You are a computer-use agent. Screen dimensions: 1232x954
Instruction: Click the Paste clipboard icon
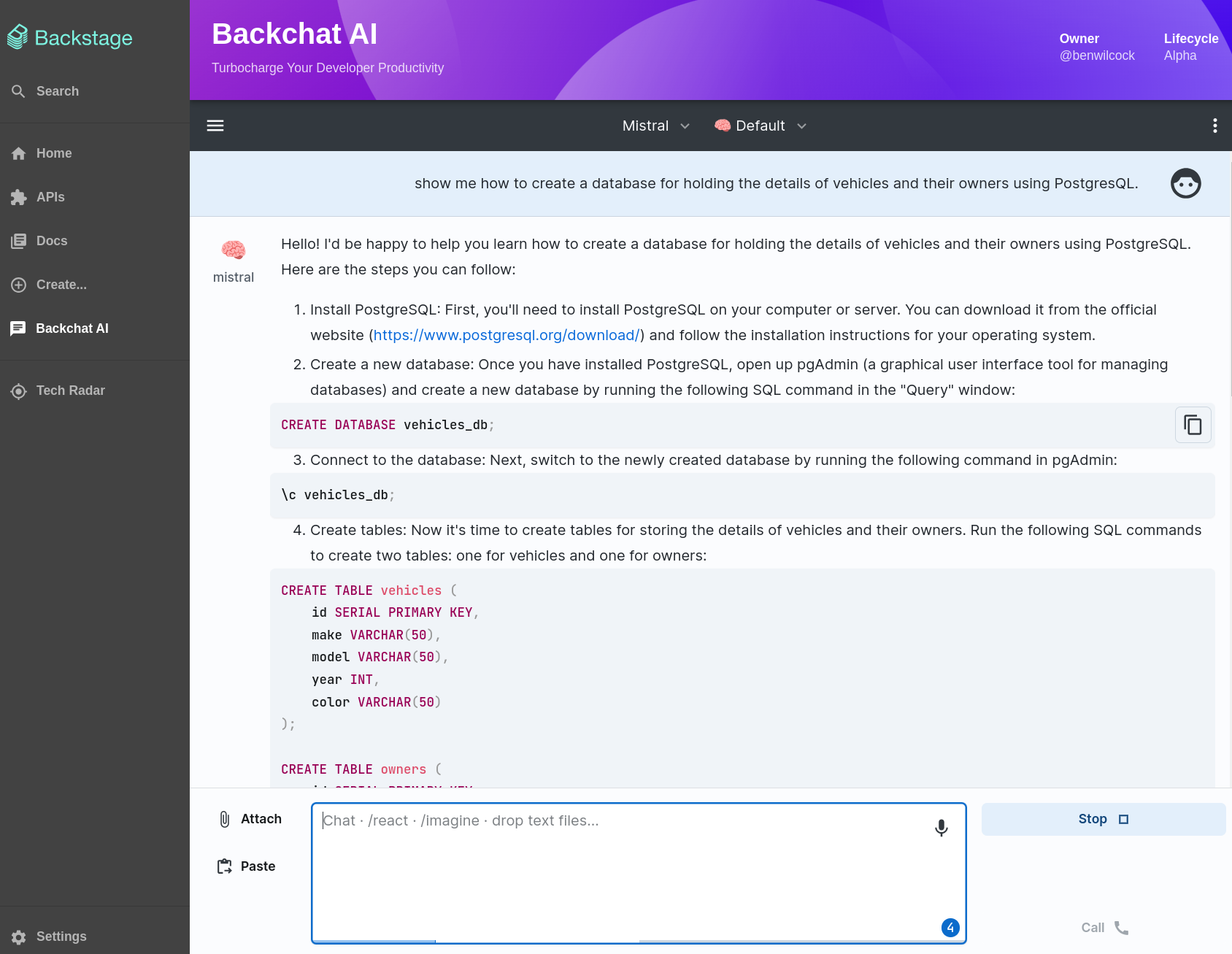pyautogui.click(x=225, y=866)
